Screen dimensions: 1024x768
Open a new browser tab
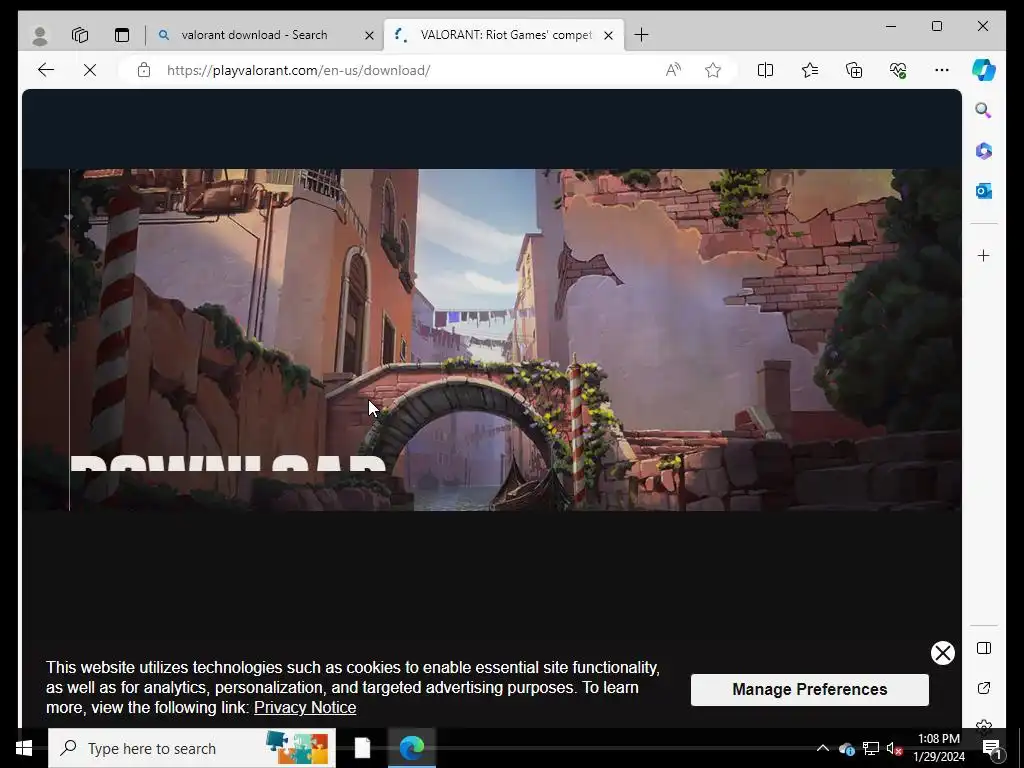pyautogui.click(x=641, y=35)
